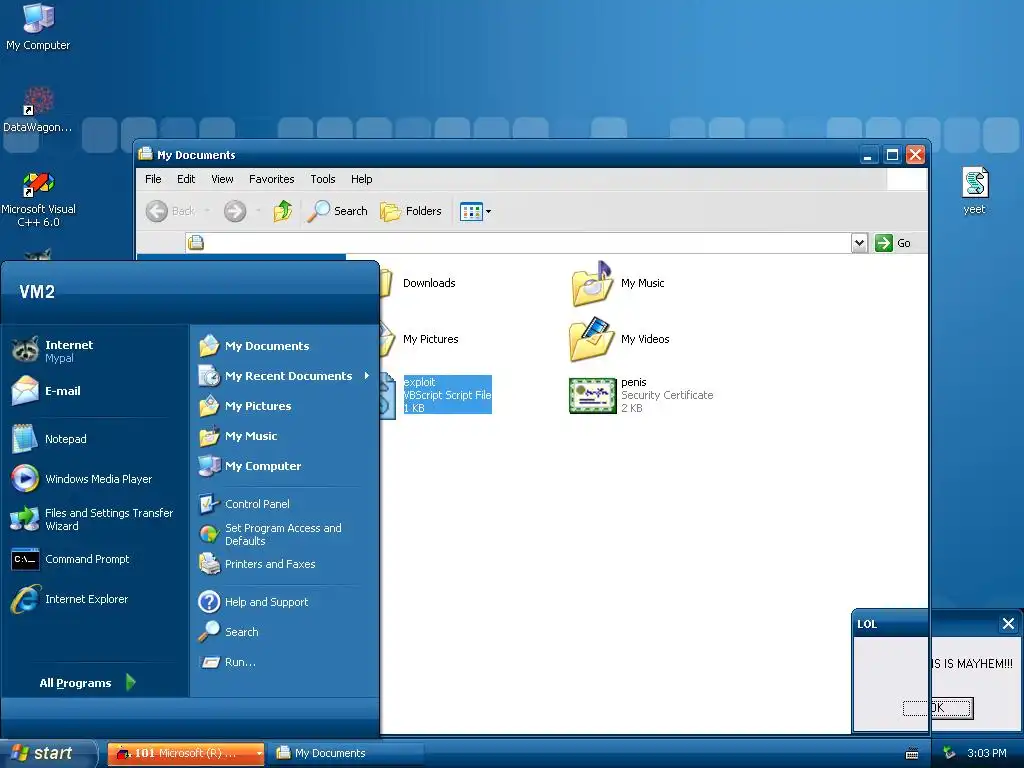The height and width of the screenshot is (768, 1024).
Task: Click the Start button
Action: click(x=46, y=753)
